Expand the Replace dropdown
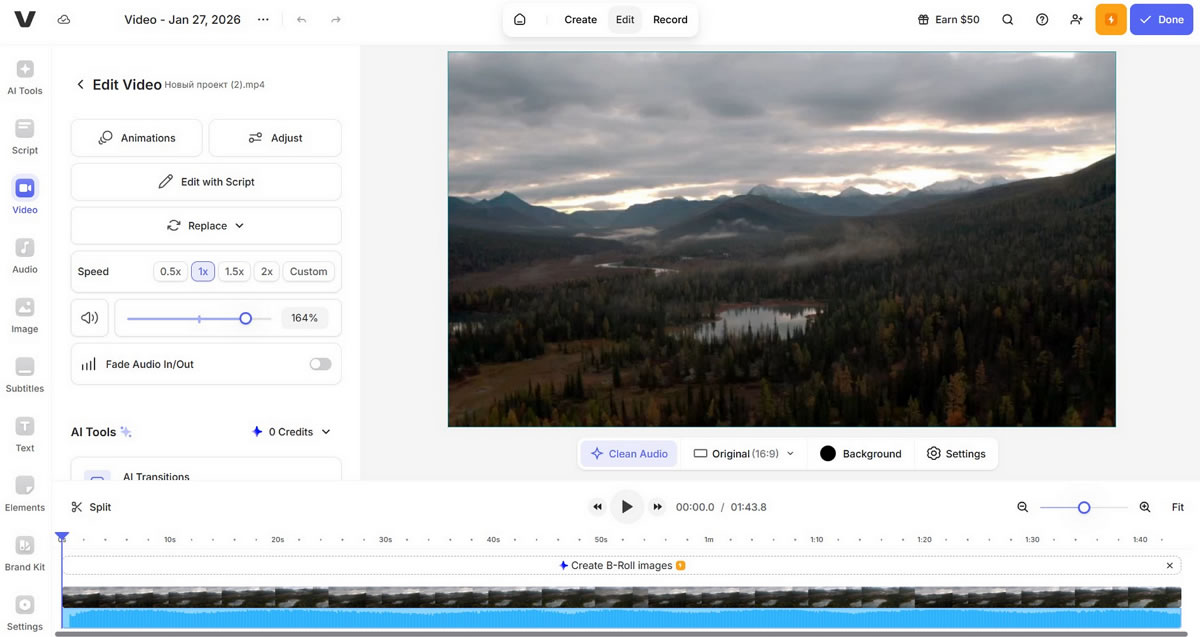 [206, 226]
